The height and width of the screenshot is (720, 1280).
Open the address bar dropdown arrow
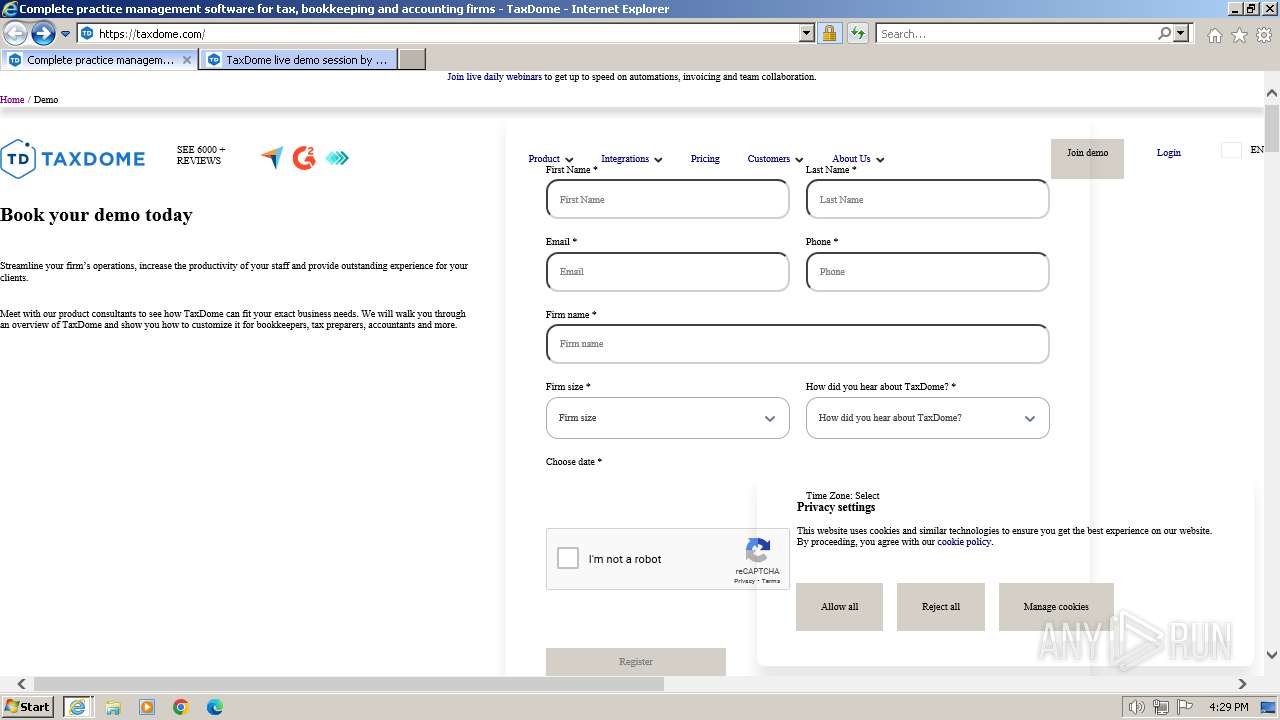[x=807, y=33]
